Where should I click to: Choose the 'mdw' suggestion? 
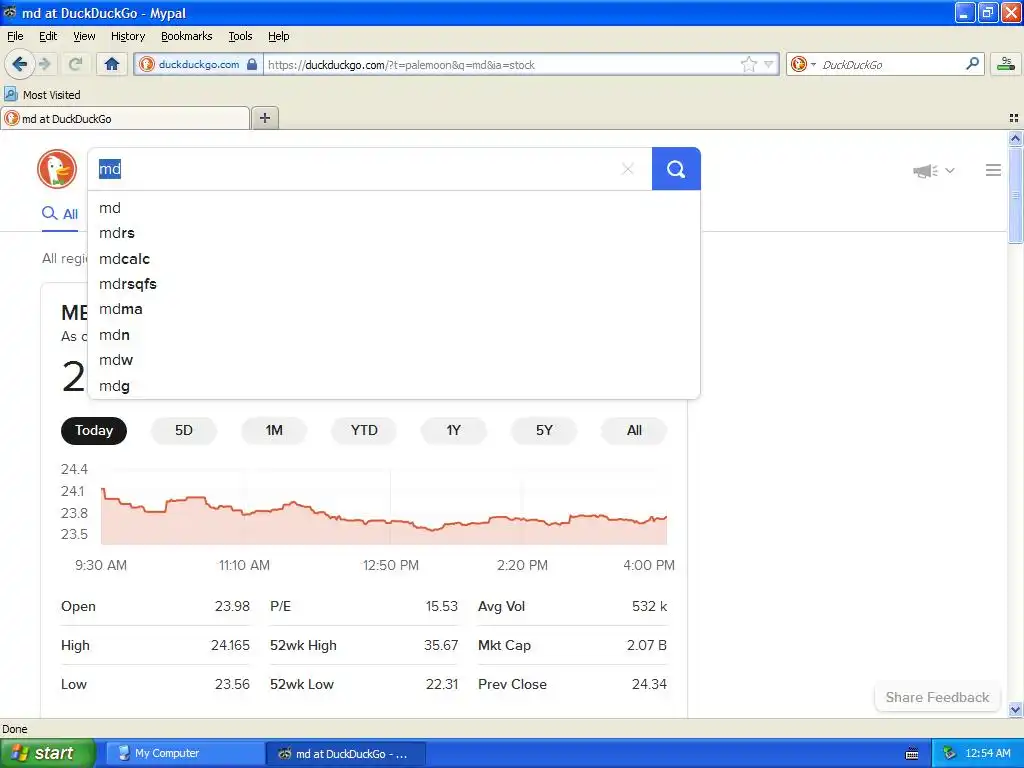point(394,360)
